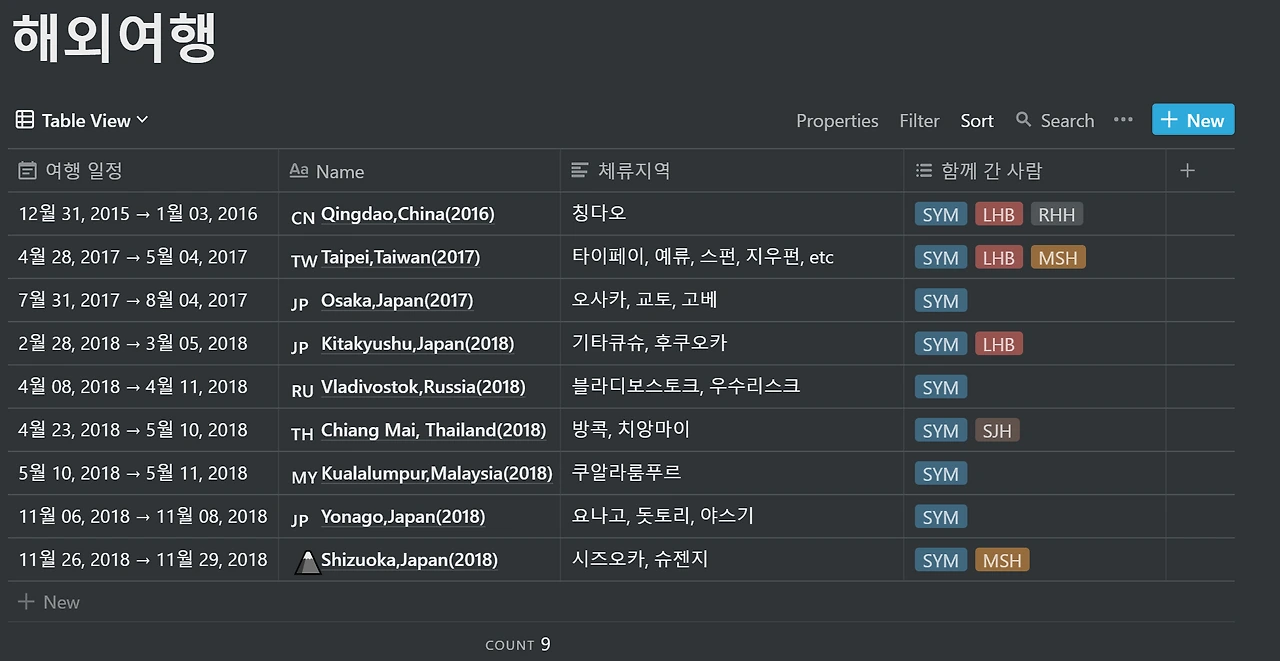Image resolution: width=1280 pixels, height=661 pixels.
Task: Open the Properties menu
Action: [x=837, y=121]
